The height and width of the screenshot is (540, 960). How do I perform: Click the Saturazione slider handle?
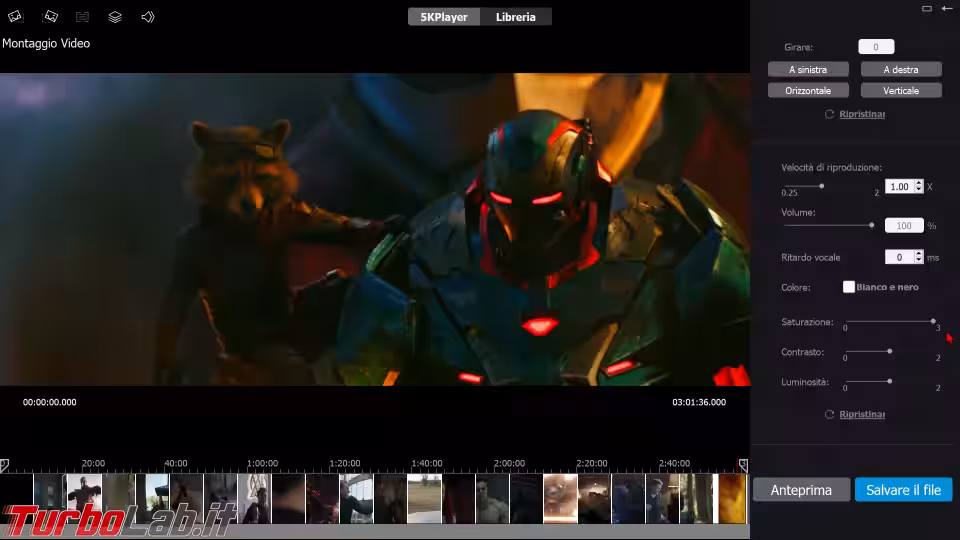click(933, 321)
